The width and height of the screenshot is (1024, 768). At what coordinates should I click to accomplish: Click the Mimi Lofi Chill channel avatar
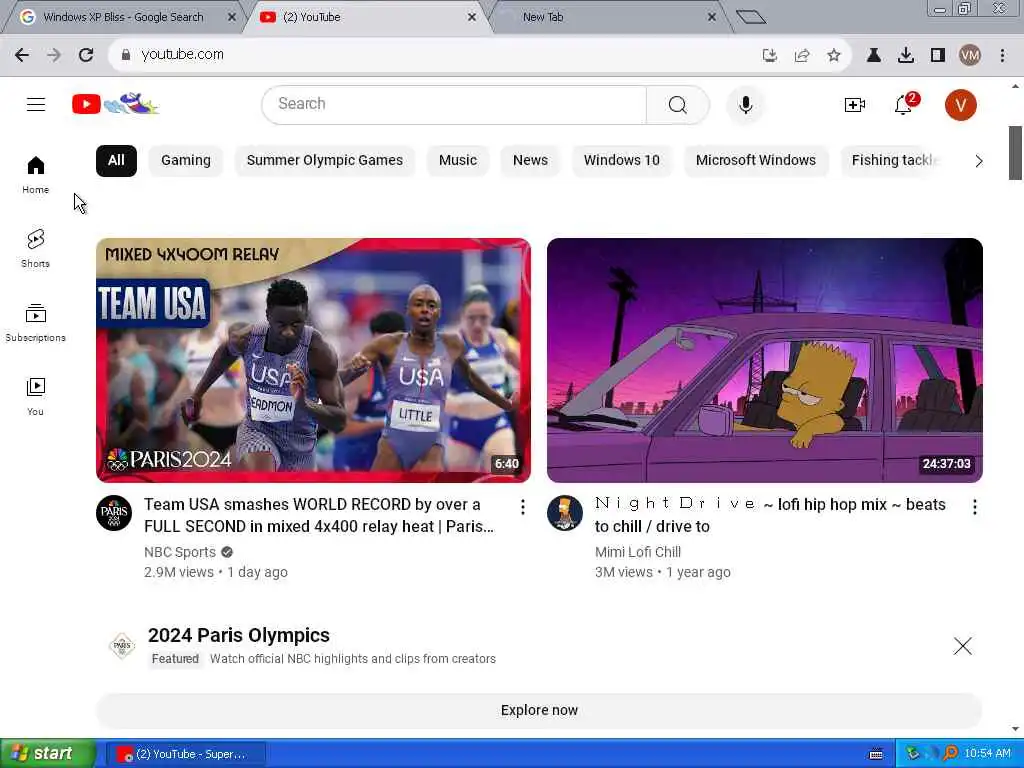point(565,513)
